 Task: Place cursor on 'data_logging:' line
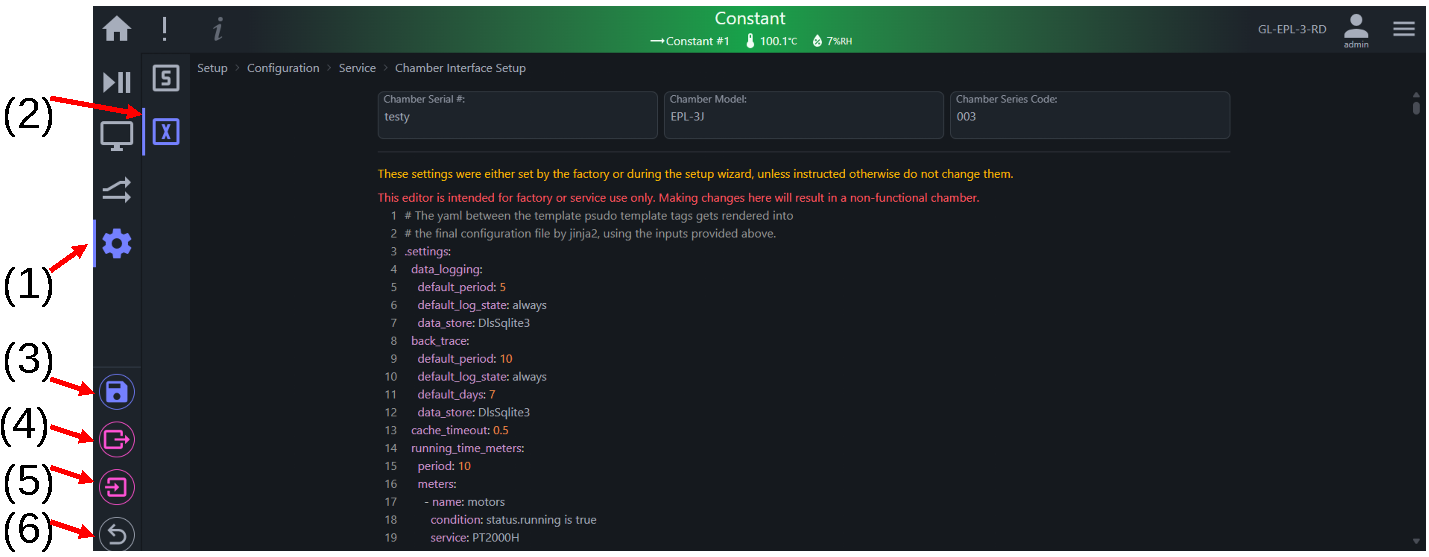(447, 269)
